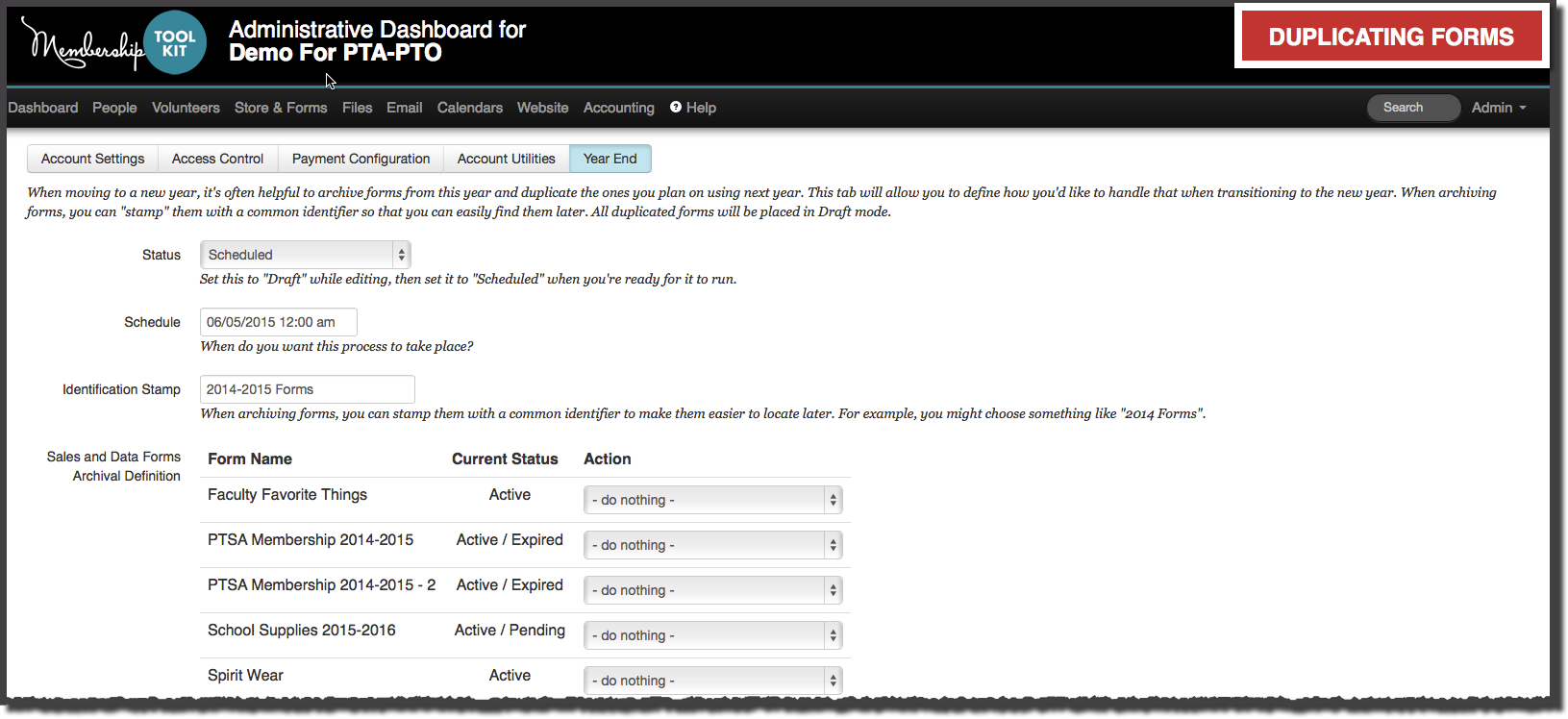Image resolution: width=1568 pixels, height=719 pixels.
Task: Click the Schedule date field
Action: (278, 322)
